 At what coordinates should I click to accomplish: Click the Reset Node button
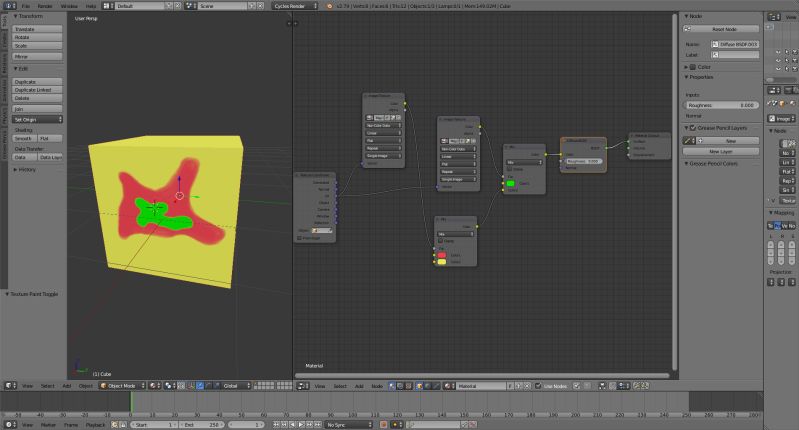721,29
